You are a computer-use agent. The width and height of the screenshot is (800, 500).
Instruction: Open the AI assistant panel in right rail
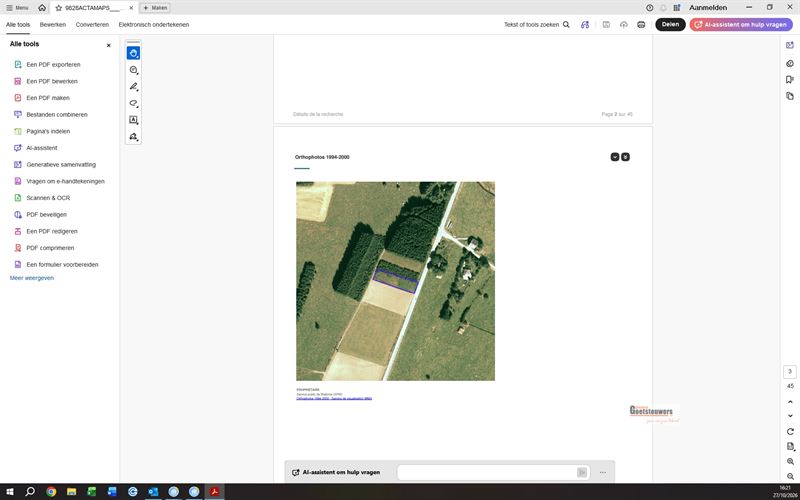pos(790,45)
